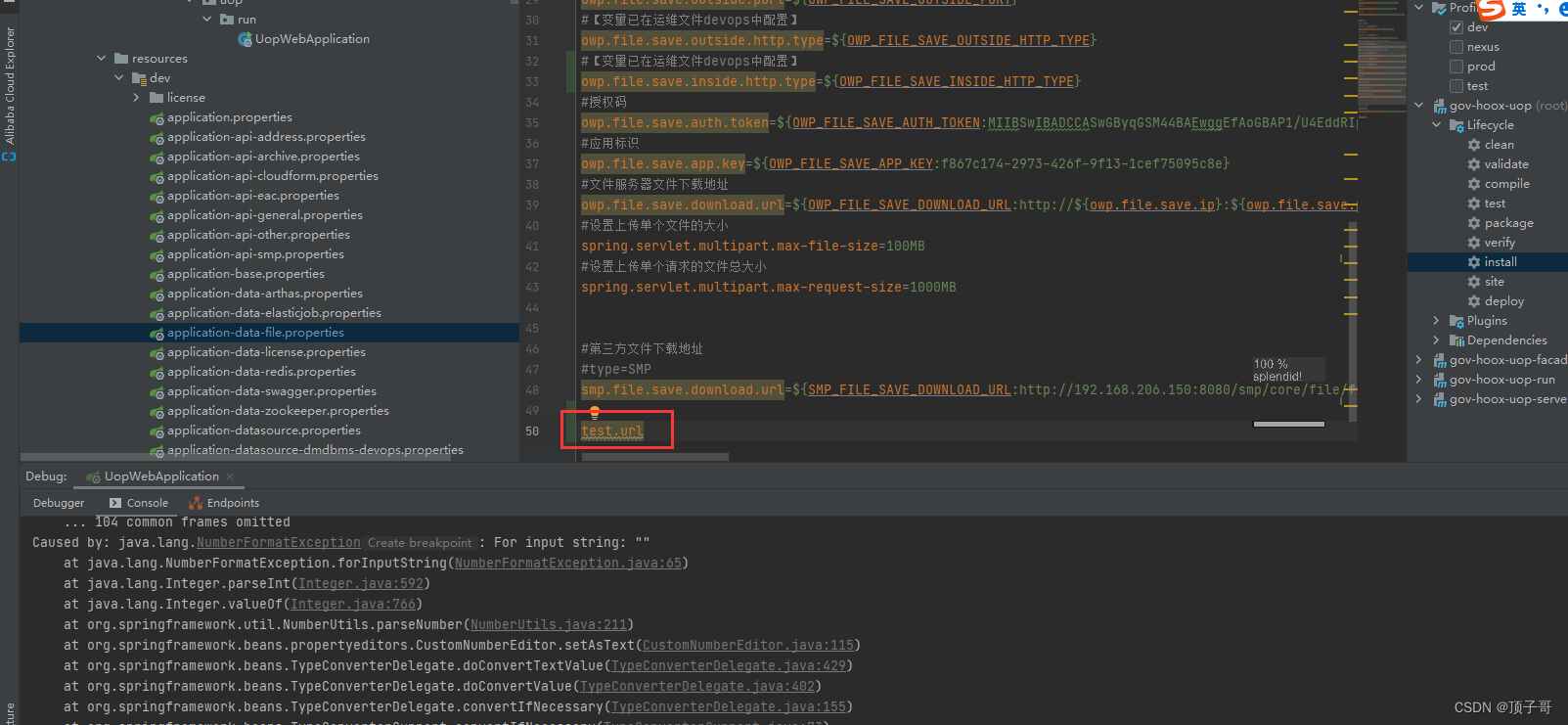Click the dev resources folder icon
Image resolution: width=1568 pixels, height=725 pixels.
139,78
